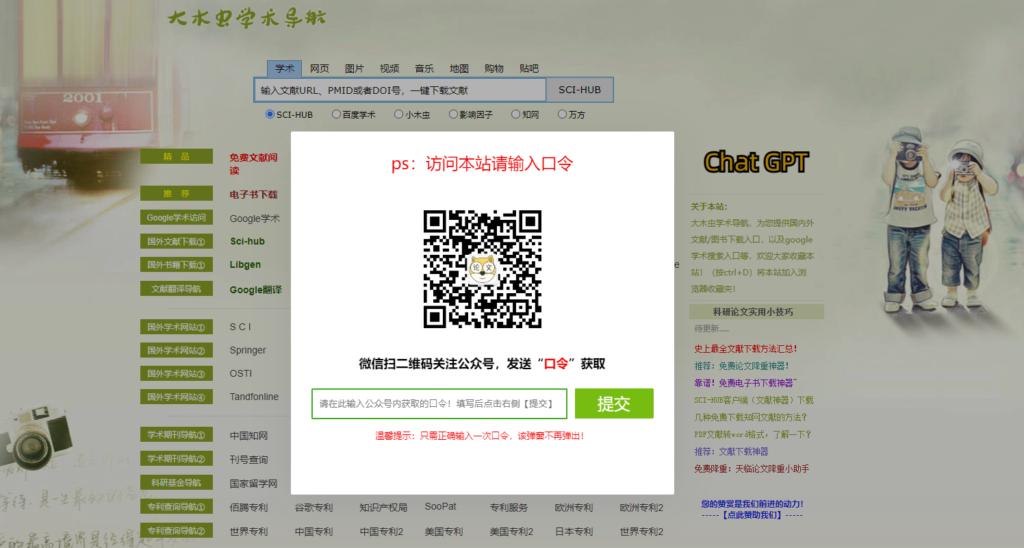Open the 国外学术网站② category
This screenshot has height=548, width=1024.
click(176, 351)
